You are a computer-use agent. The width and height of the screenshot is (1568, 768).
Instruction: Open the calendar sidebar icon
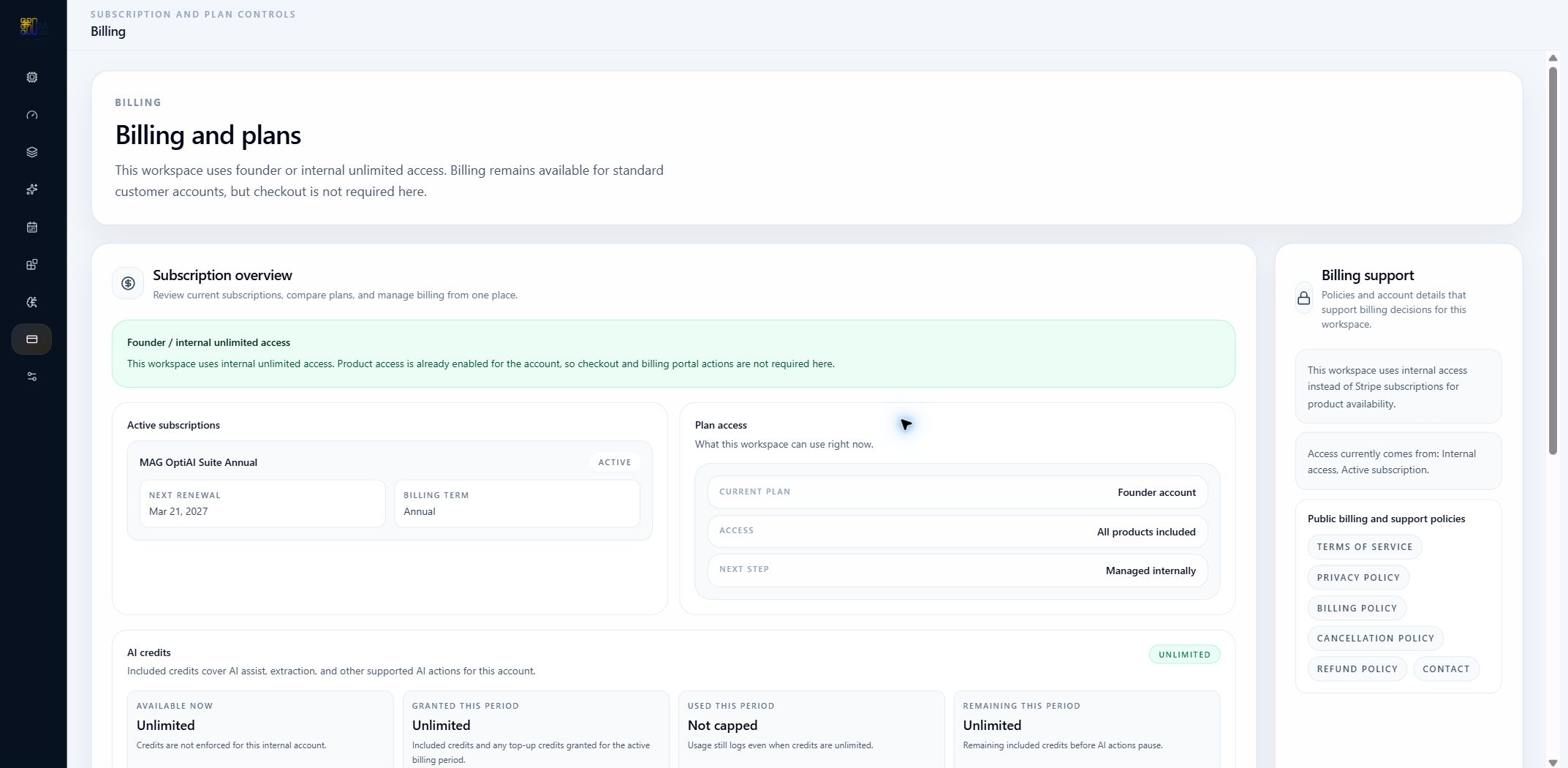31,227
